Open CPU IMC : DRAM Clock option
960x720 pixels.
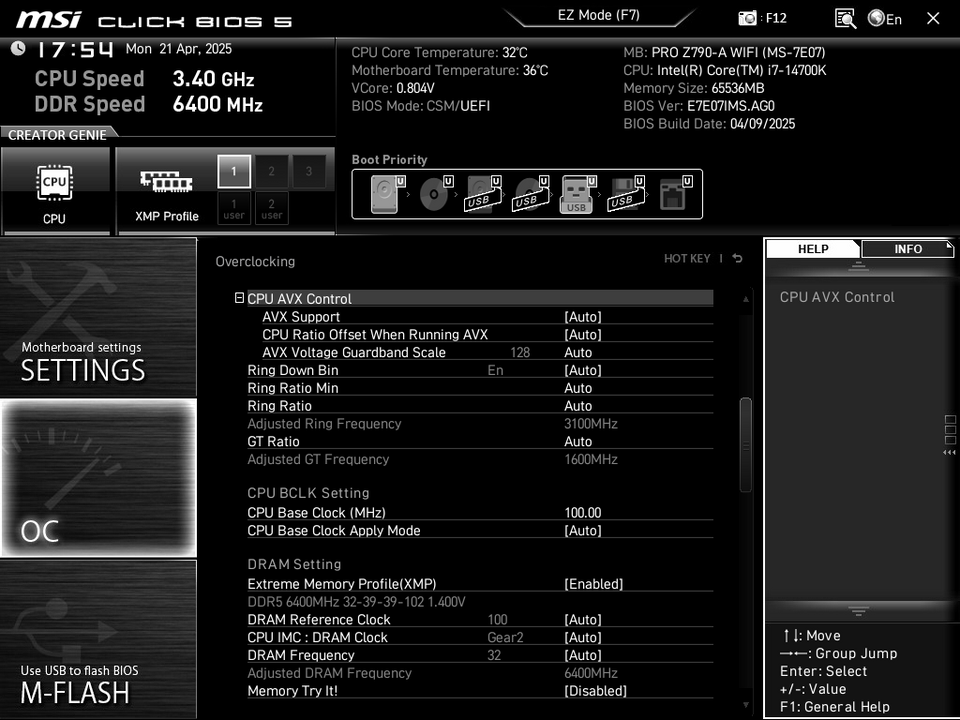(480, 637)
